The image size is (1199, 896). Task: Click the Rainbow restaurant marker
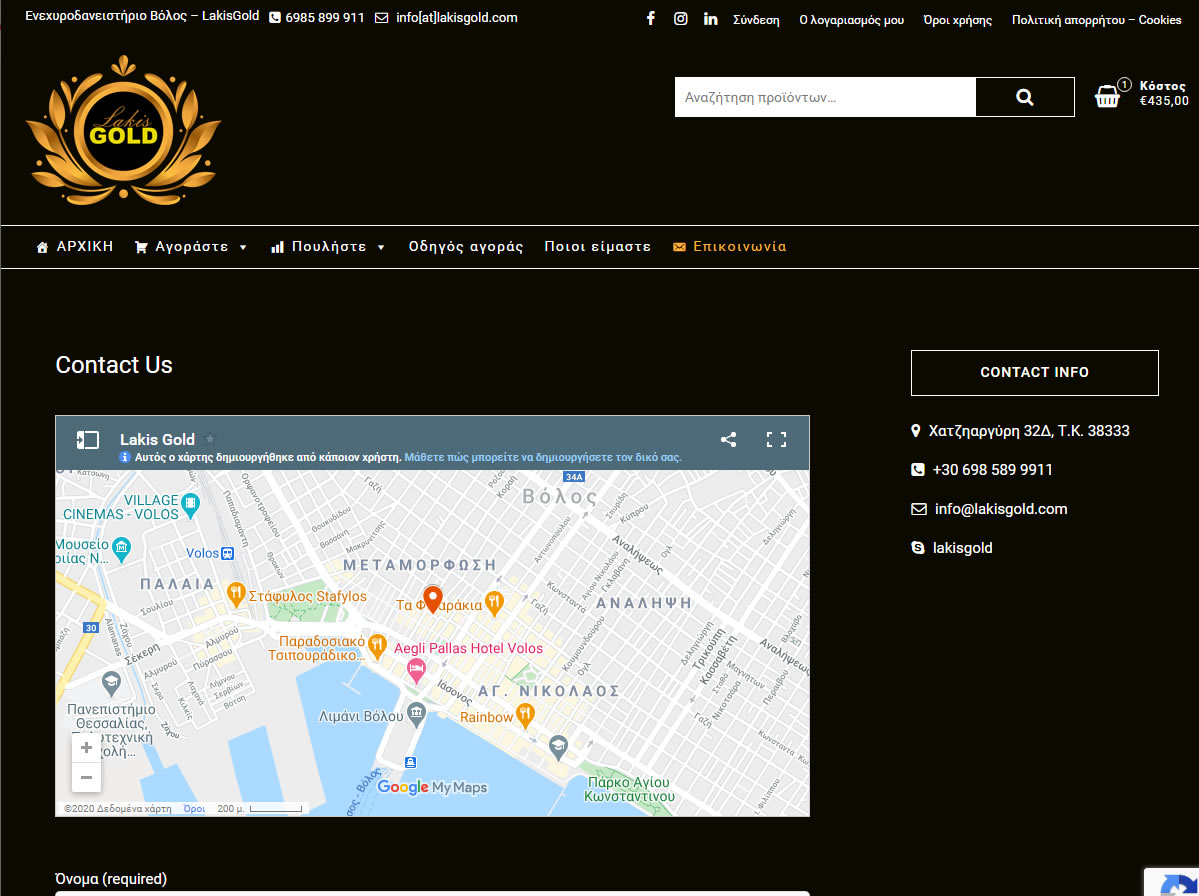point(525,716)
